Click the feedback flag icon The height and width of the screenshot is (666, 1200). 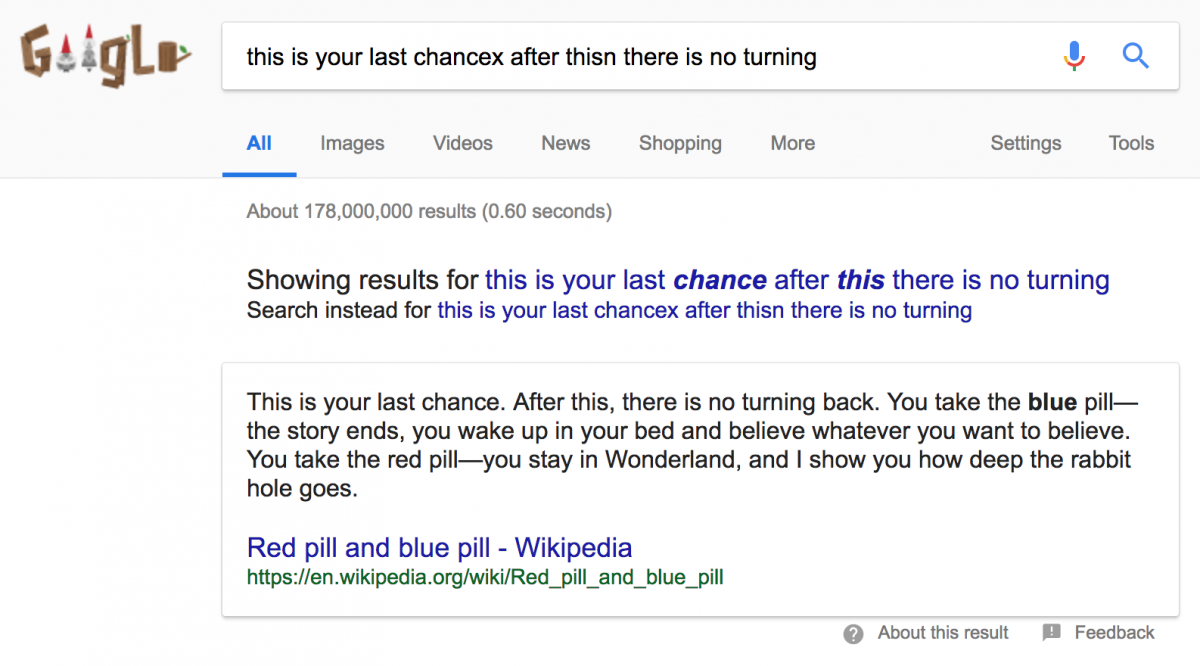pyautogui.click(x=1051, y=633)
